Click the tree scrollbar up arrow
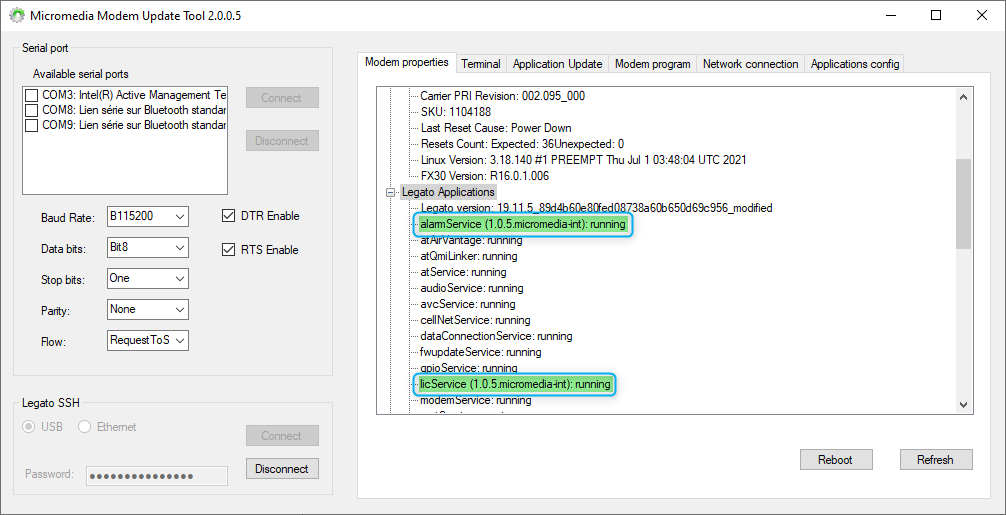 tap(963, 97)
